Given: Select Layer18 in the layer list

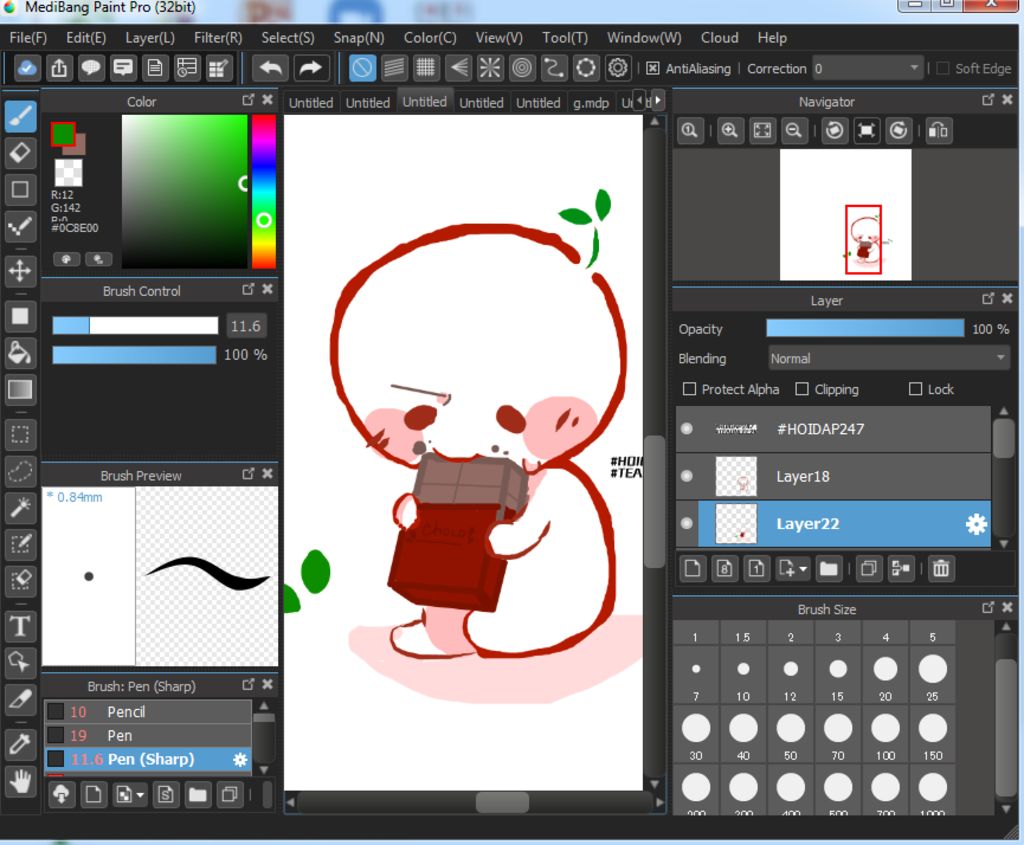Looking at the screenshot, I should coord(834,476).
